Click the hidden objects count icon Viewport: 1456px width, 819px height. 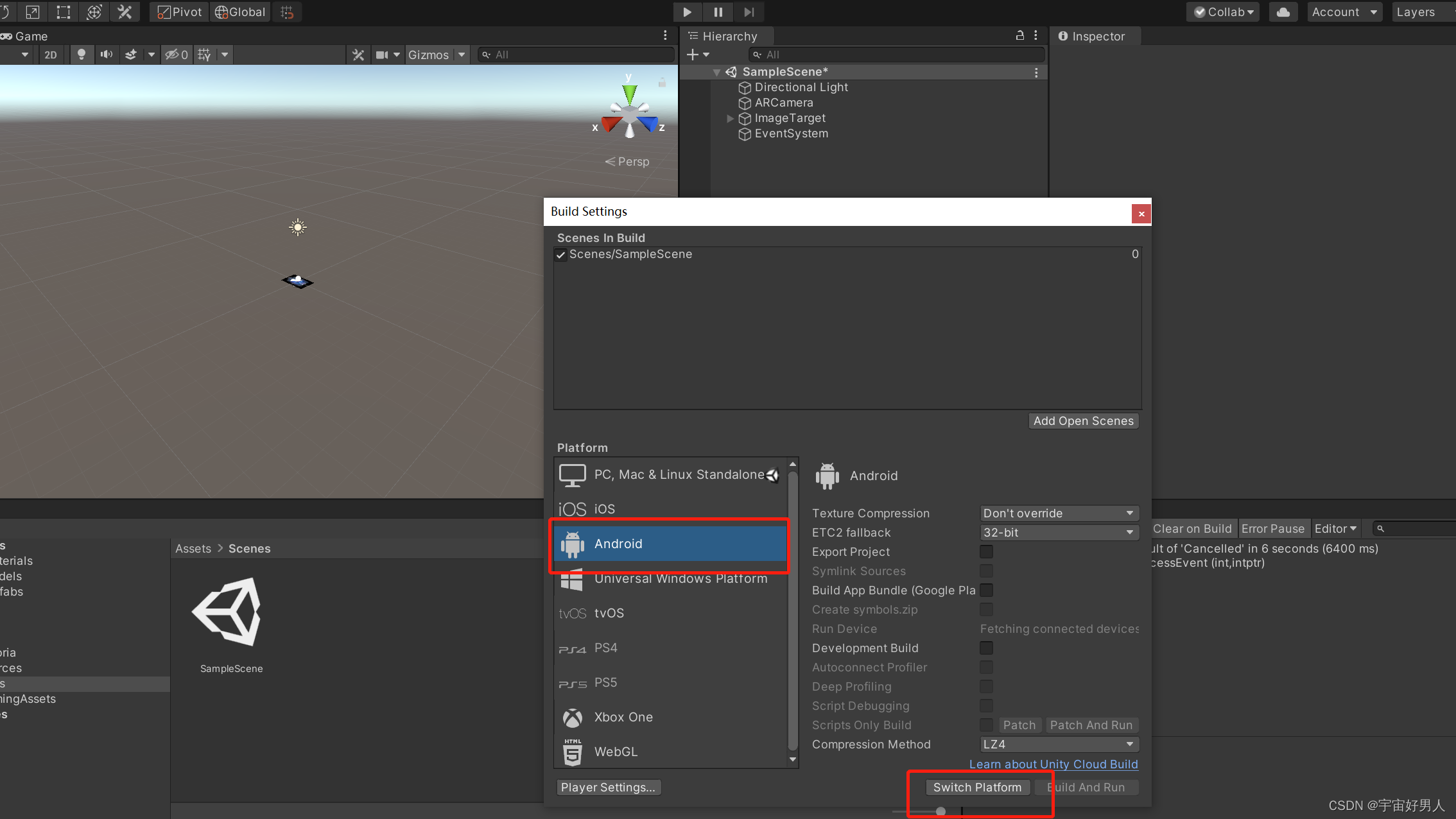click(177, 55)
